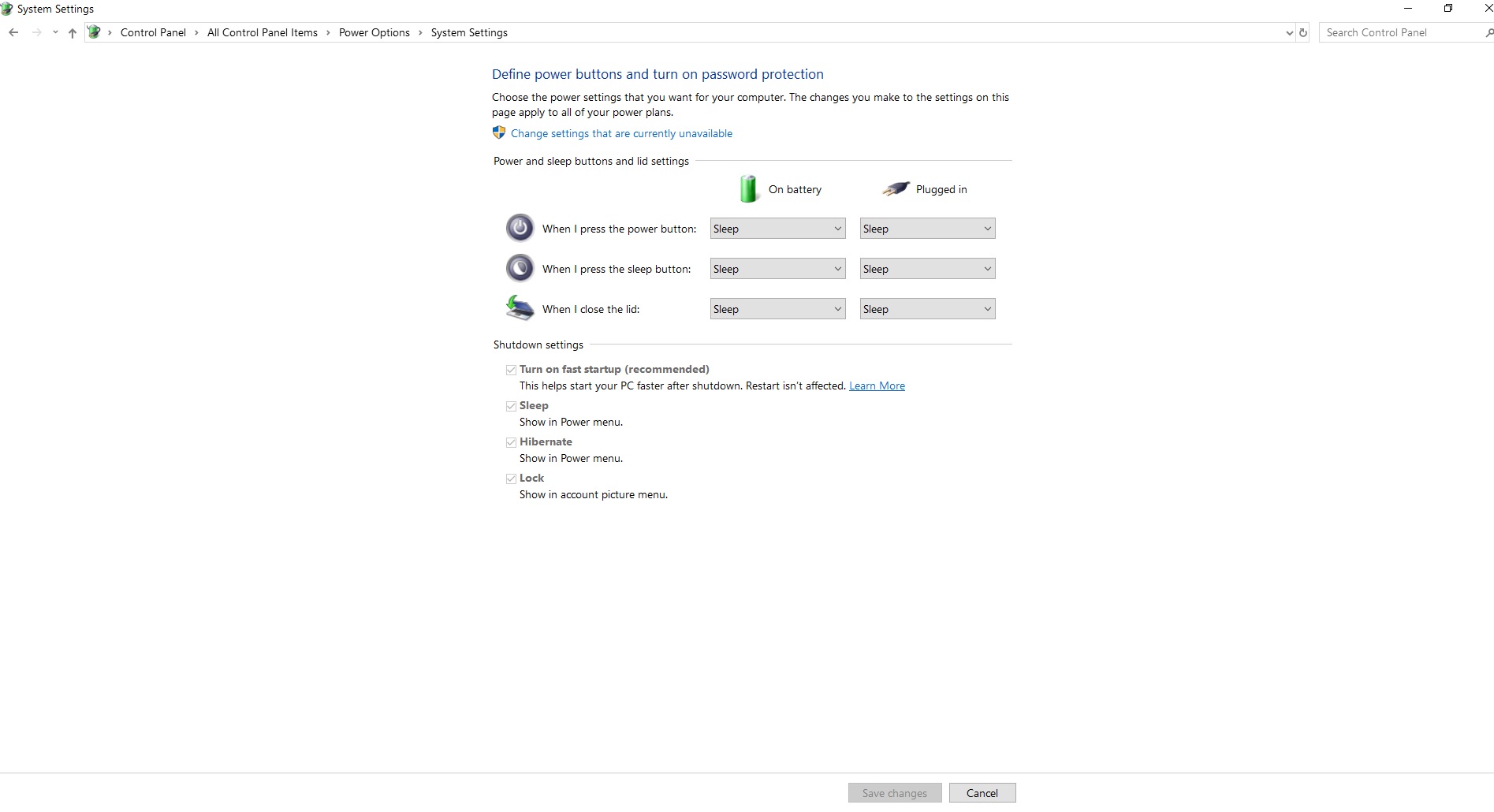Viewport: 1494px width, 812px height.
Task: Click the Forward navigation arrow
Action: pos(36,32)
